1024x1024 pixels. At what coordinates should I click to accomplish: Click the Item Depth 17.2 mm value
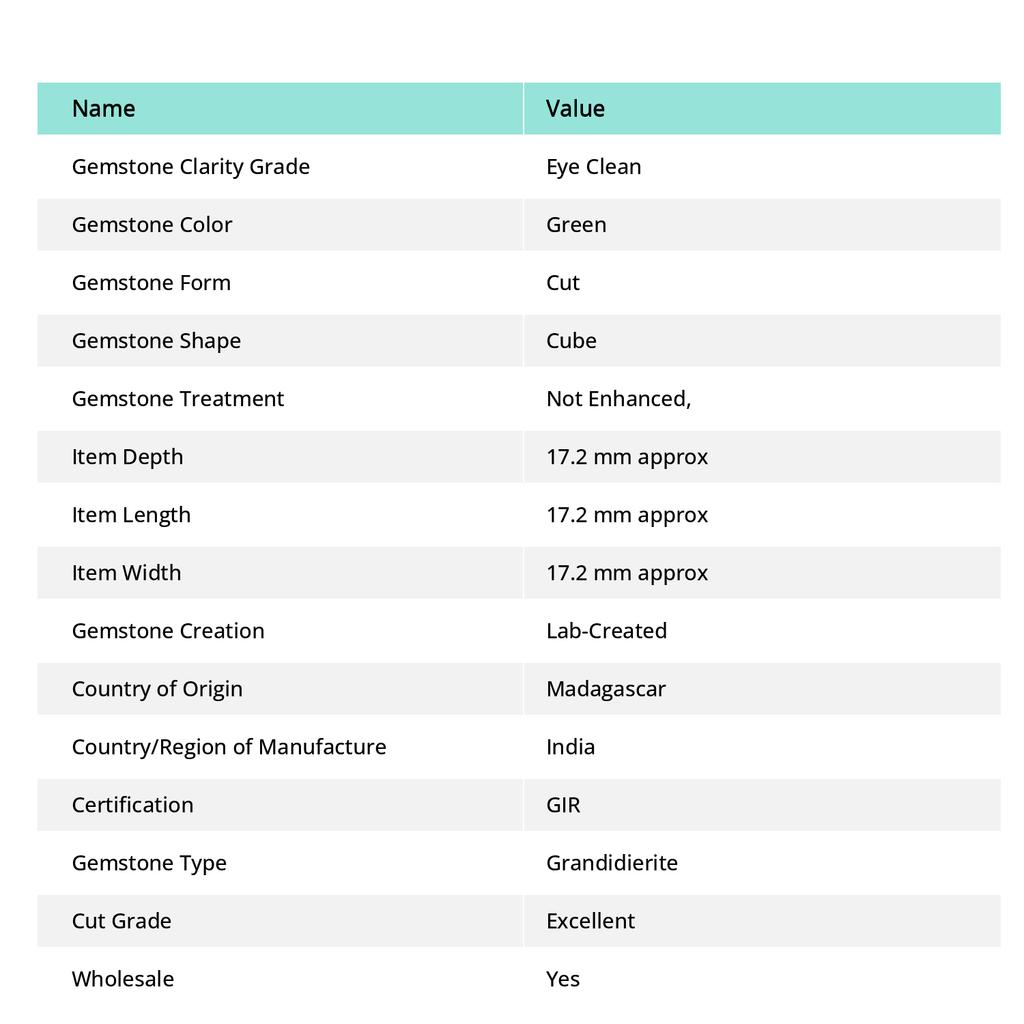(627, 457)
